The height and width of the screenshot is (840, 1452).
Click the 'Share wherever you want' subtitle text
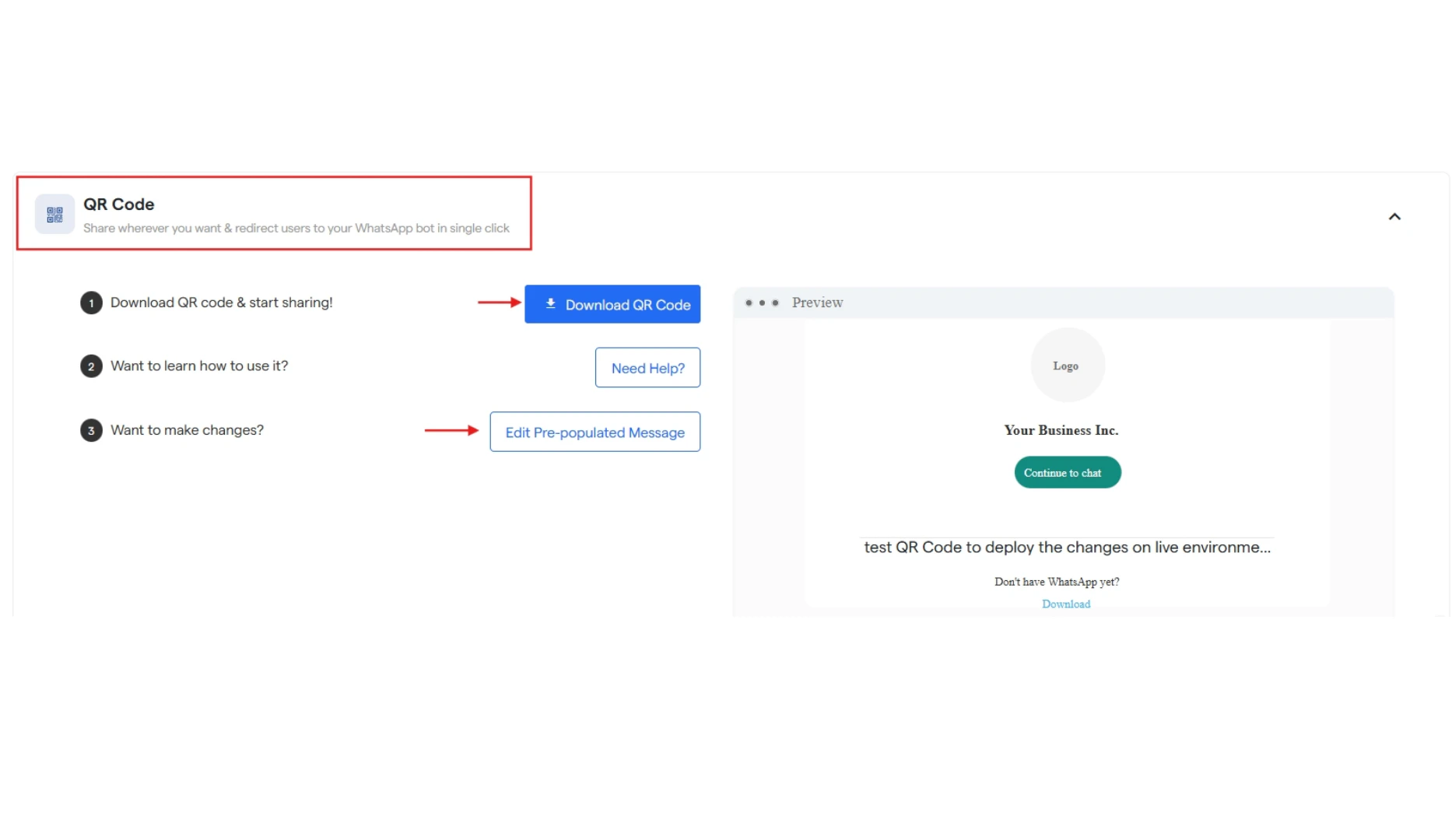(296, 228)
